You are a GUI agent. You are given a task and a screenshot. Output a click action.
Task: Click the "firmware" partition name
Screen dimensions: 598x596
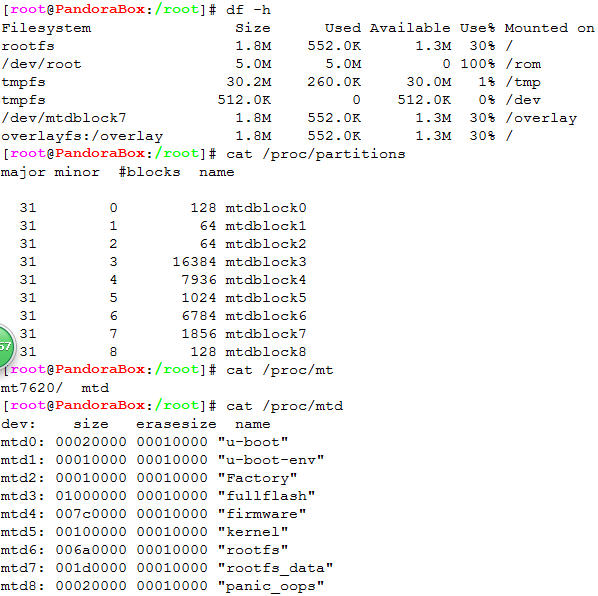pyautogui.click(x=262, y=514)
